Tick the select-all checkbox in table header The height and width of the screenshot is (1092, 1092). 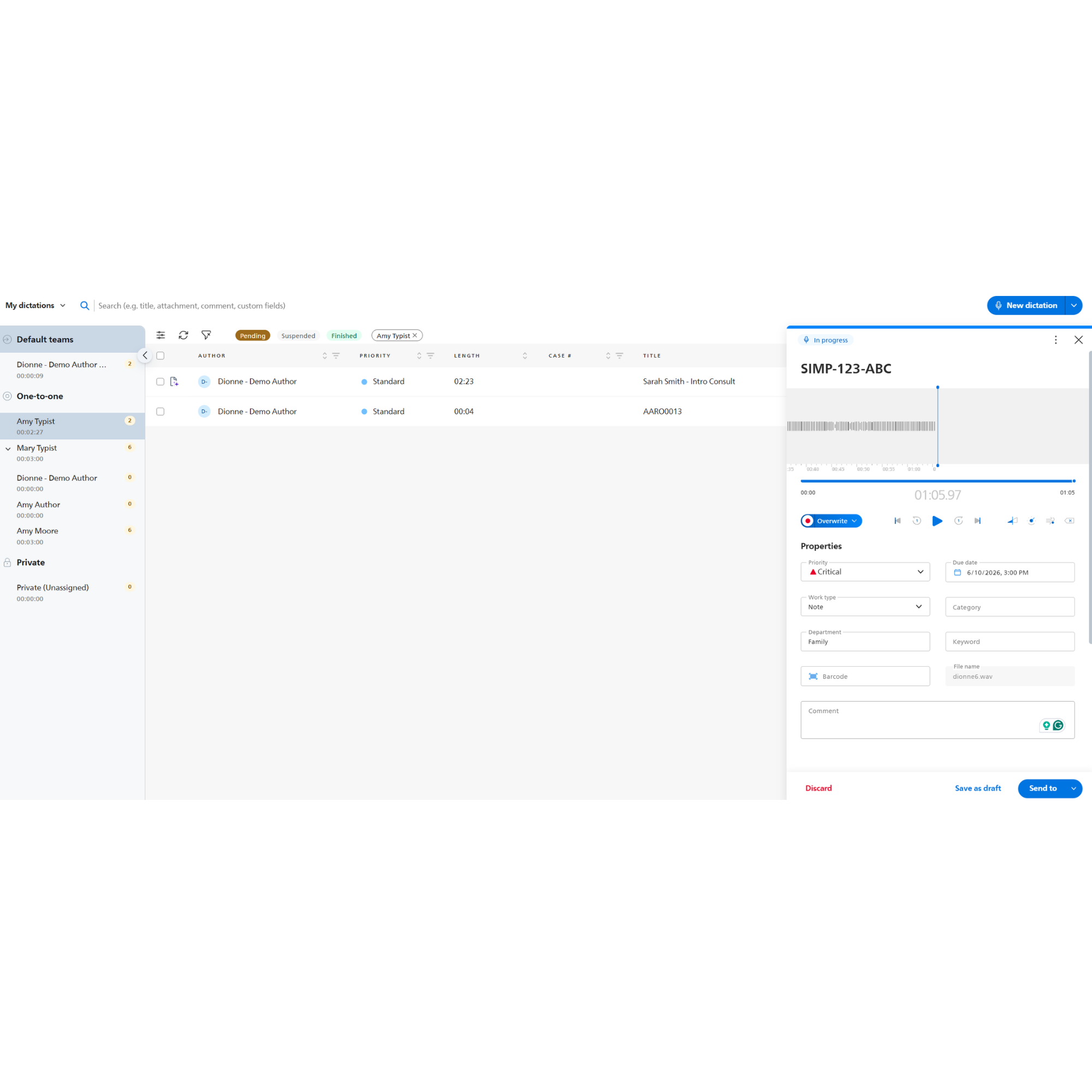161,355
